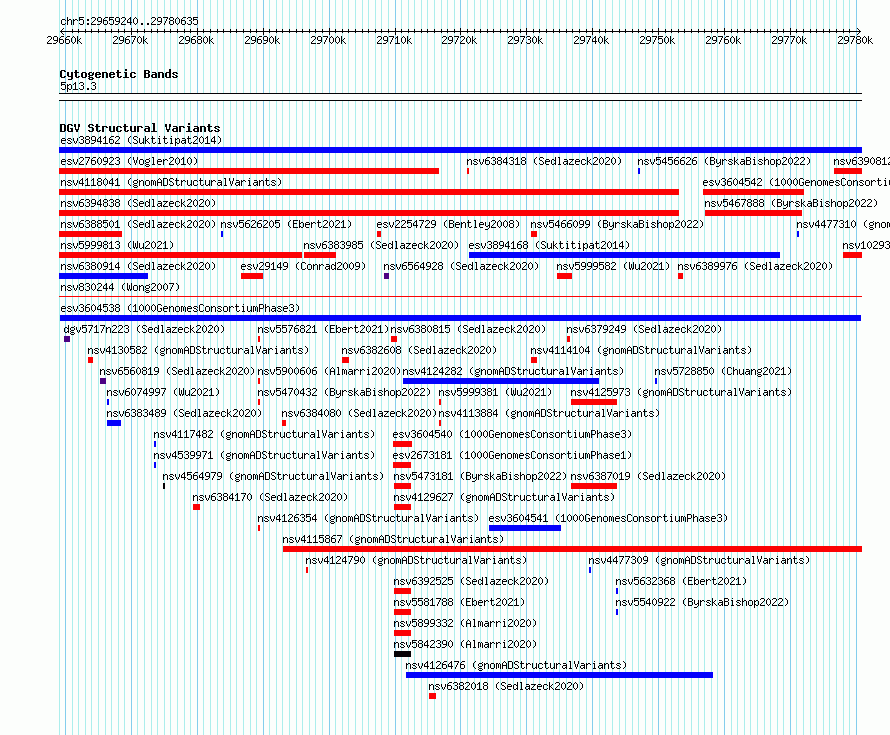Viewport: 890px width, 735px height.
Task: Open nsv6384080 (Sedlazeck2020) label
Action: coord(359,413)
